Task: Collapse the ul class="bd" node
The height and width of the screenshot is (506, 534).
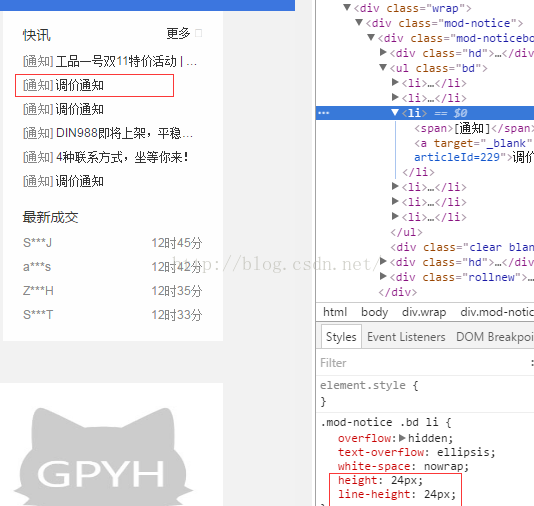Action: click(383, 67)
